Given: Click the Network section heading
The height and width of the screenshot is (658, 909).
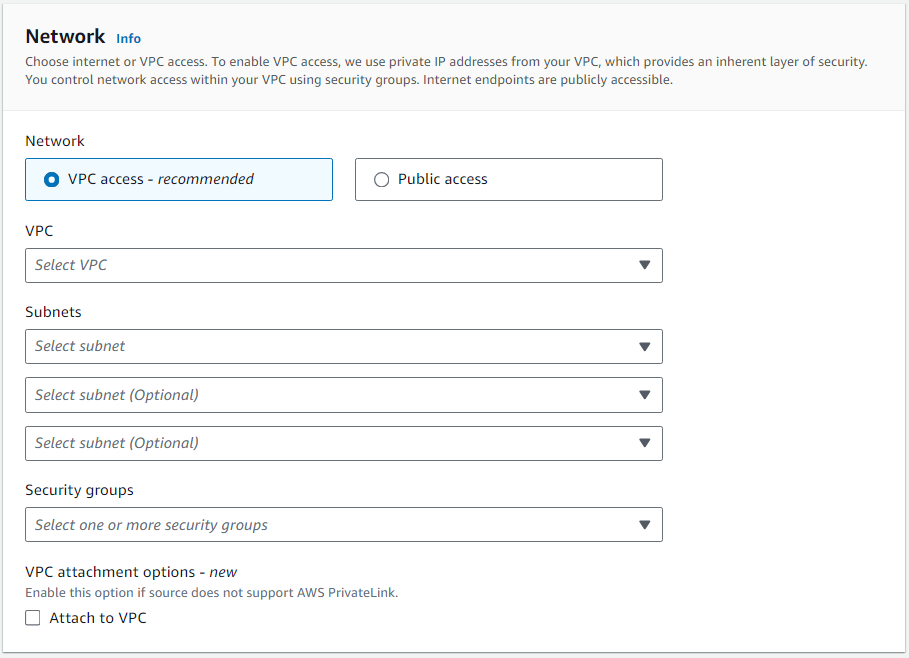Looking at the screenshot, I should coord(65,37).
